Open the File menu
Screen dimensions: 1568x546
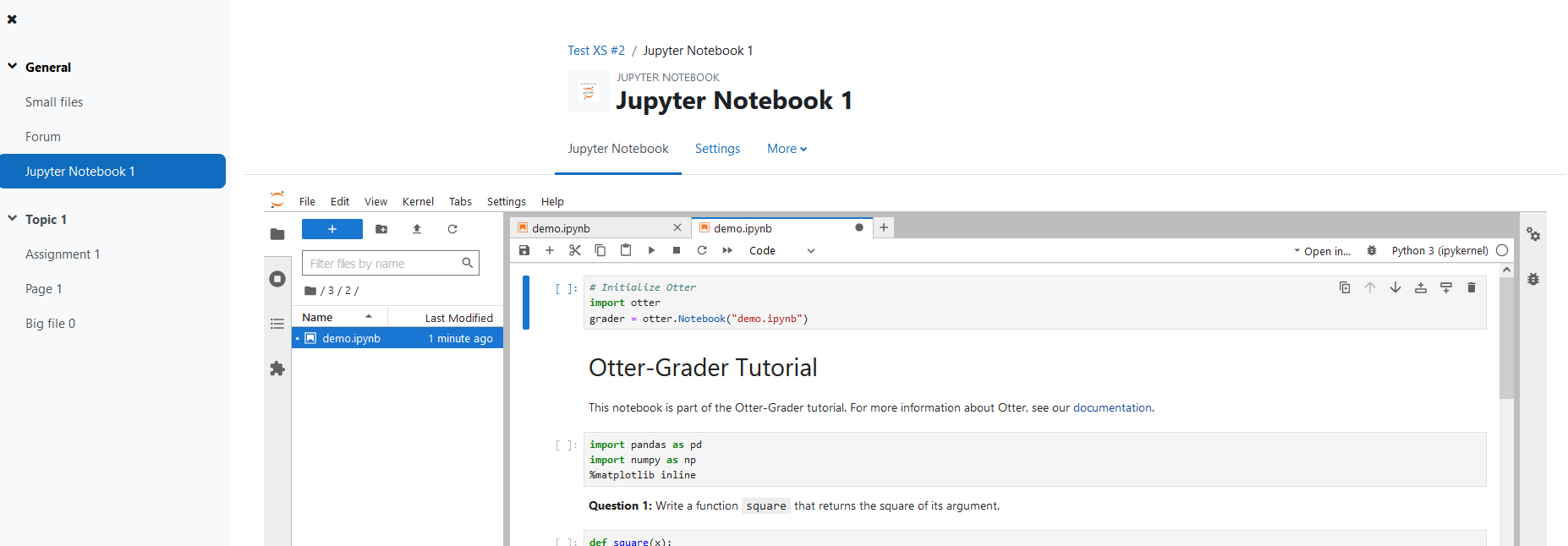point(307,202)
